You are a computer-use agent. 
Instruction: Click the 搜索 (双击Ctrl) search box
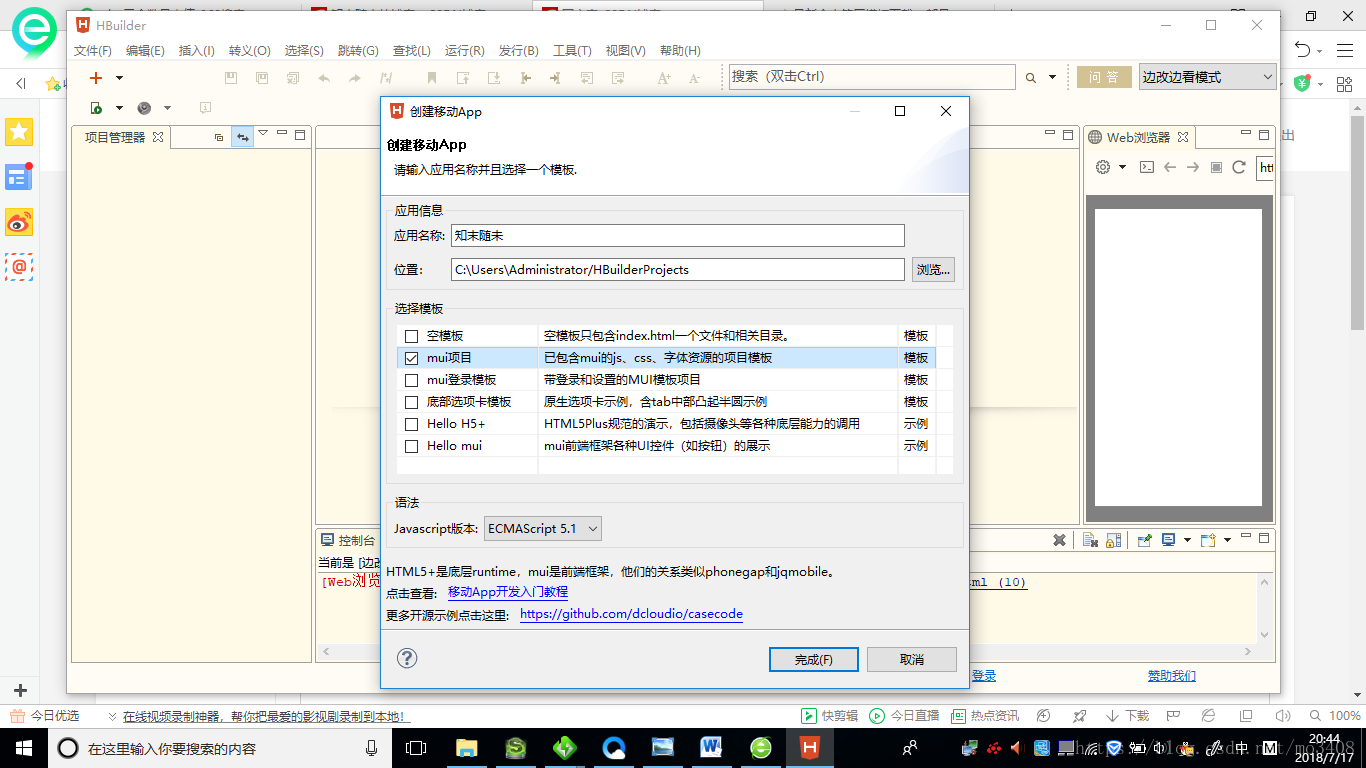871,77
